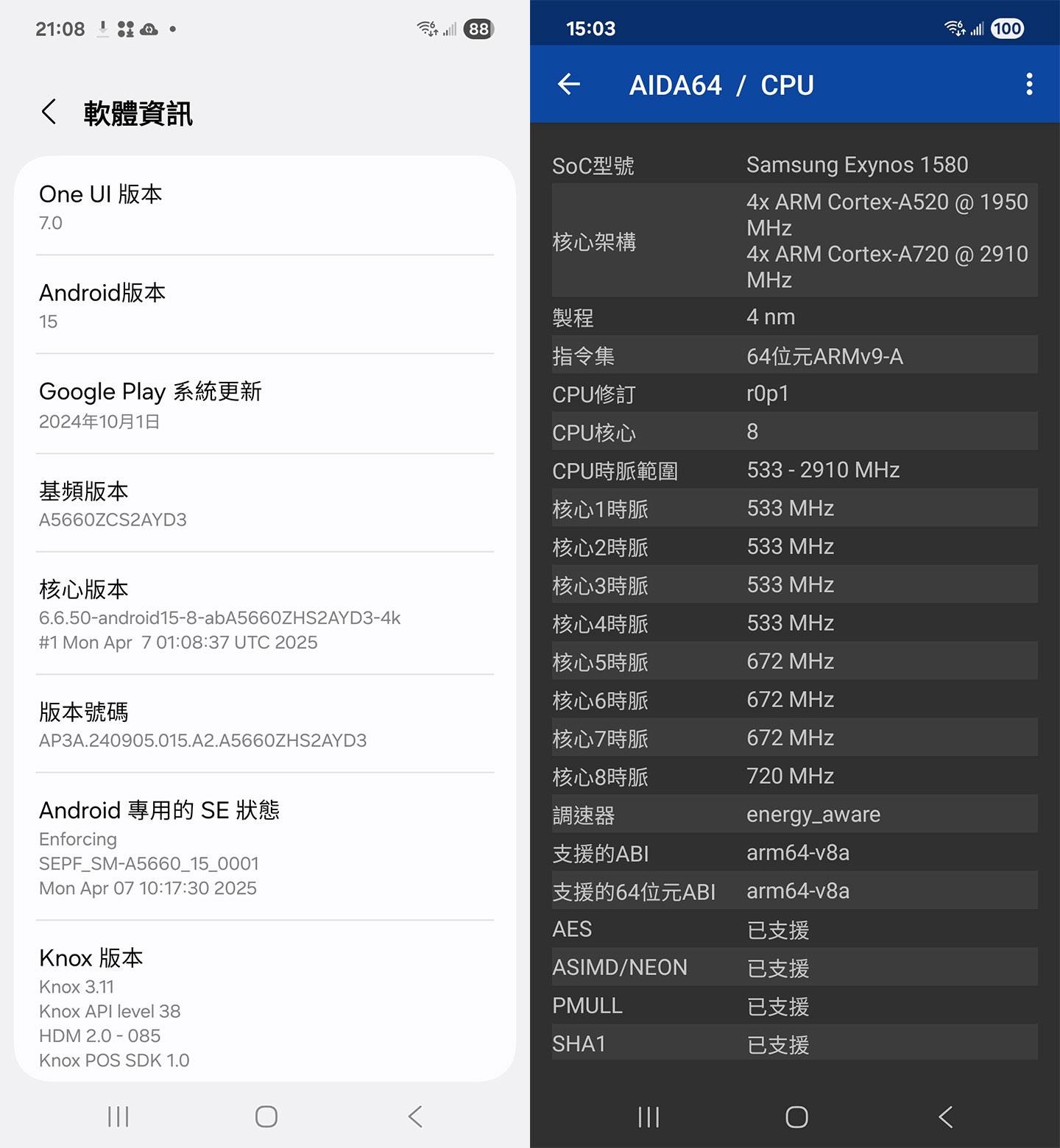1060x1148 pixels.
Task: Open AIDA64 three-dot overflow menu
Action: (x=1029, y=84)
